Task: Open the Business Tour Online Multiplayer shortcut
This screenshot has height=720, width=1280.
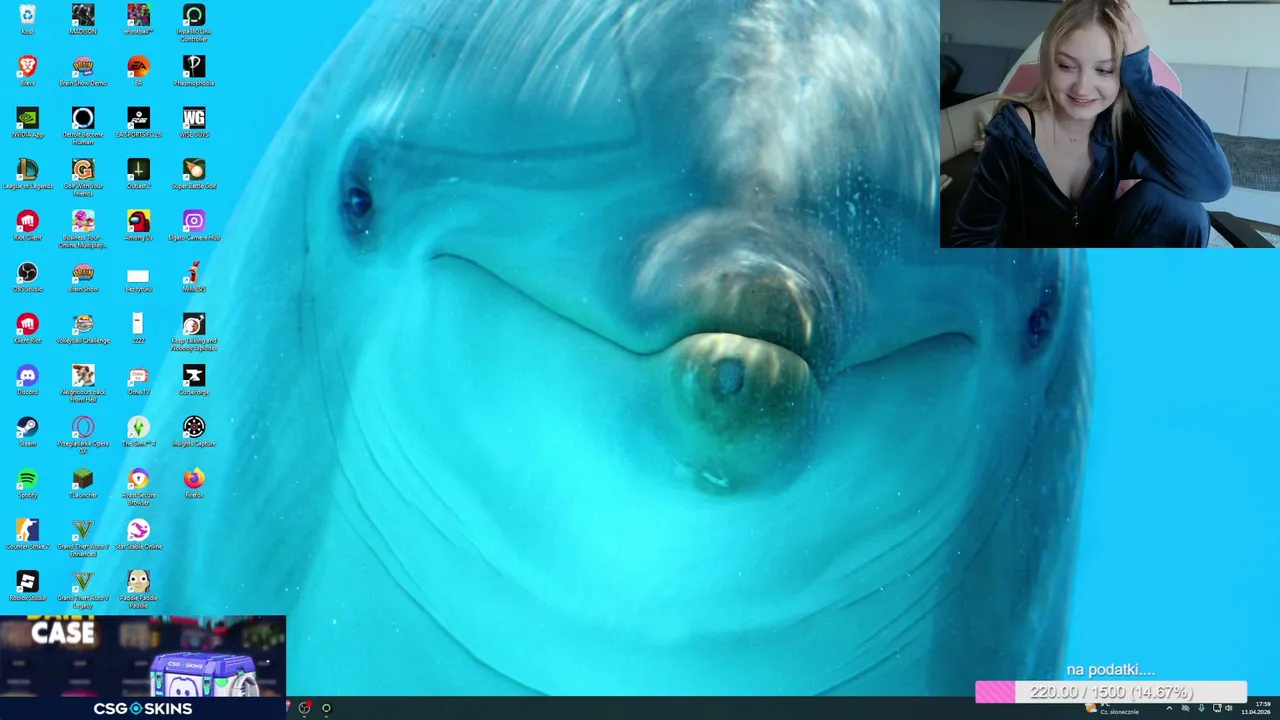Action: coord(83,229)
